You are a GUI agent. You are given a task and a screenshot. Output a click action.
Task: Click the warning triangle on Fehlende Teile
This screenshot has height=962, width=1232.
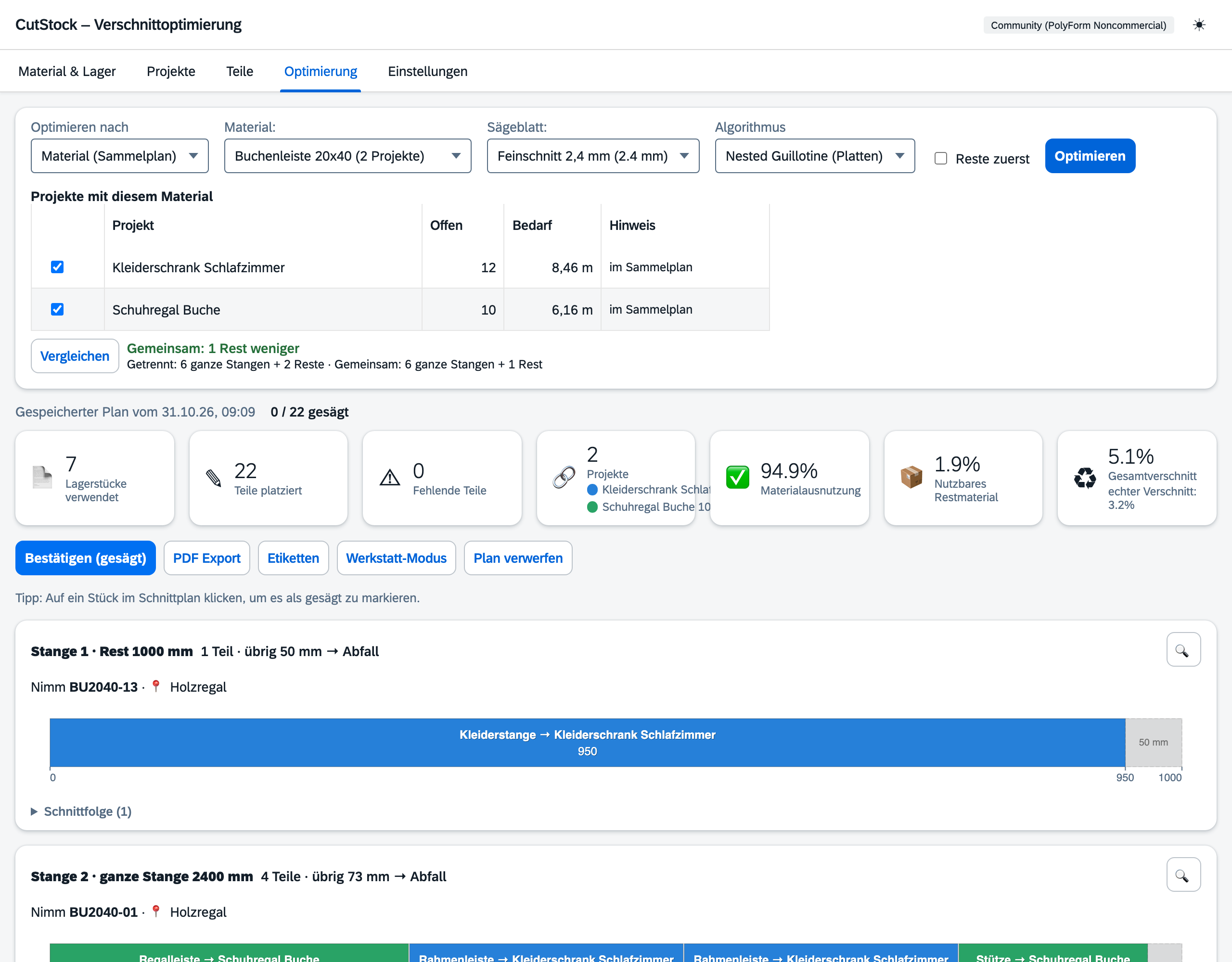pyautogui.click(x=389, y=478)
